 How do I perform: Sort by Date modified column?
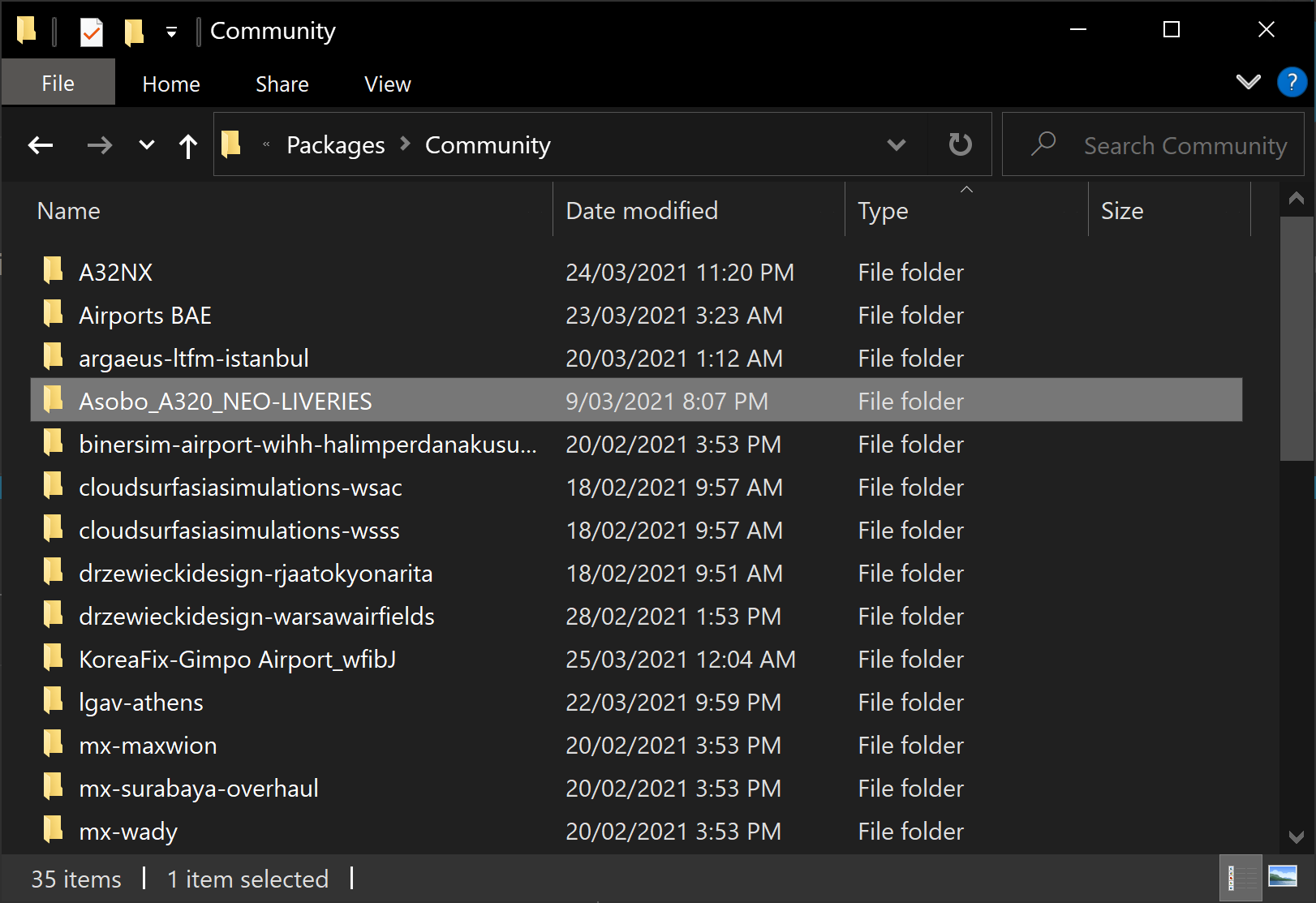[641, 211]
